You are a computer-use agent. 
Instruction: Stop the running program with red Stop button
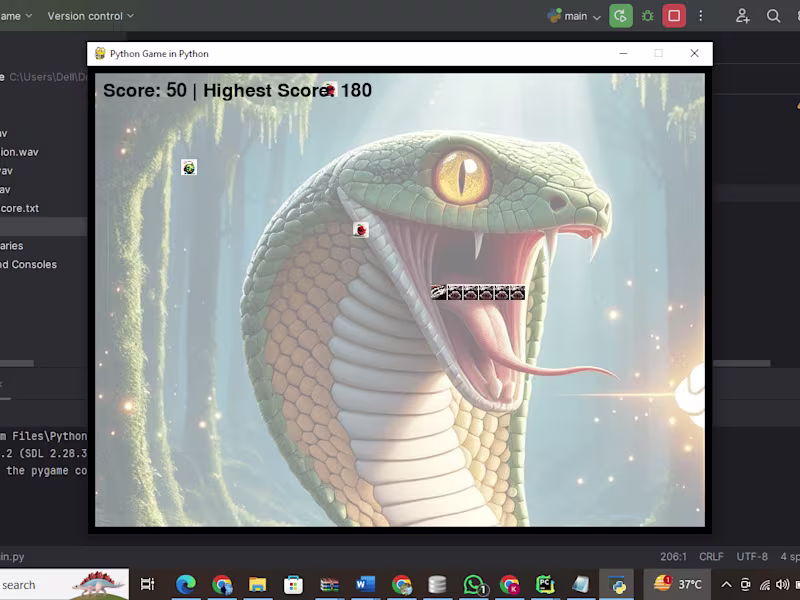[x=674, y=16]
